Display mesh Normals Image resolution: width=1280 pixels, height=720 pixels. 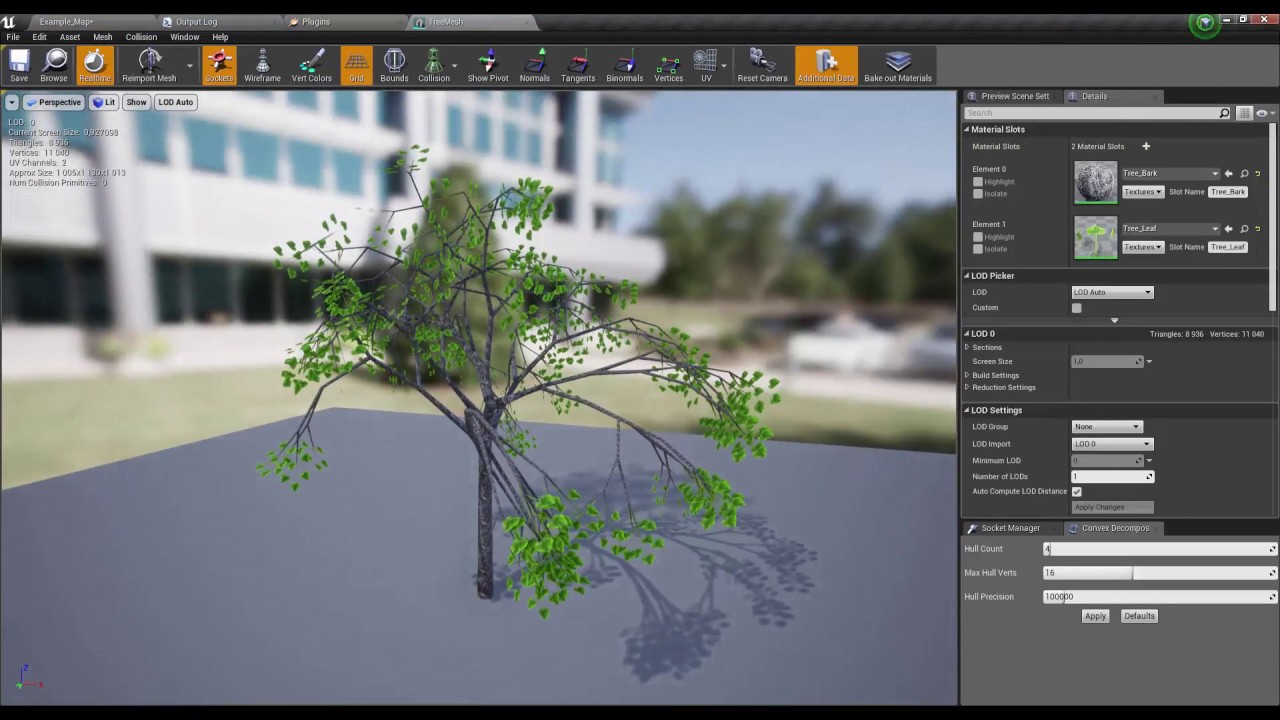tap(534, 66)
